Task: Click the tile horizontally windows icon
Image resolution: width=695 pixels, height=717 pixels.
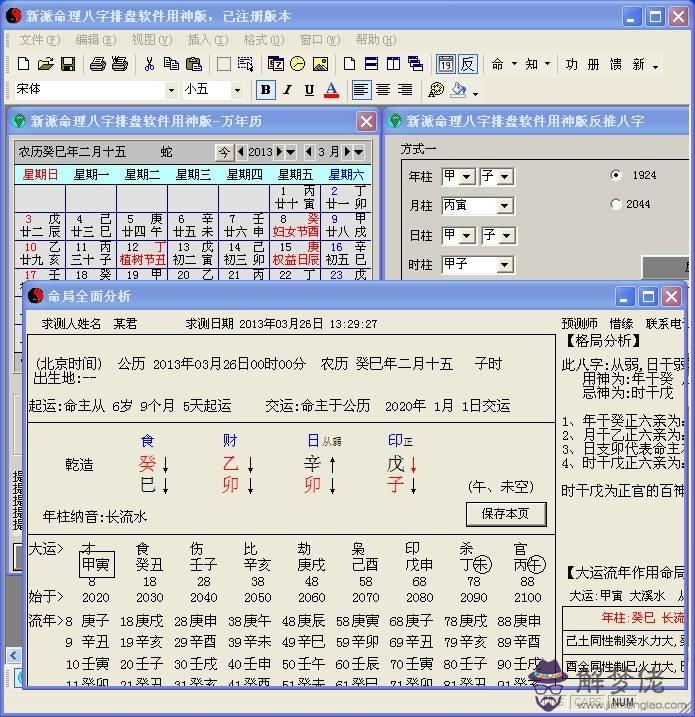Action: click(371, 64)
